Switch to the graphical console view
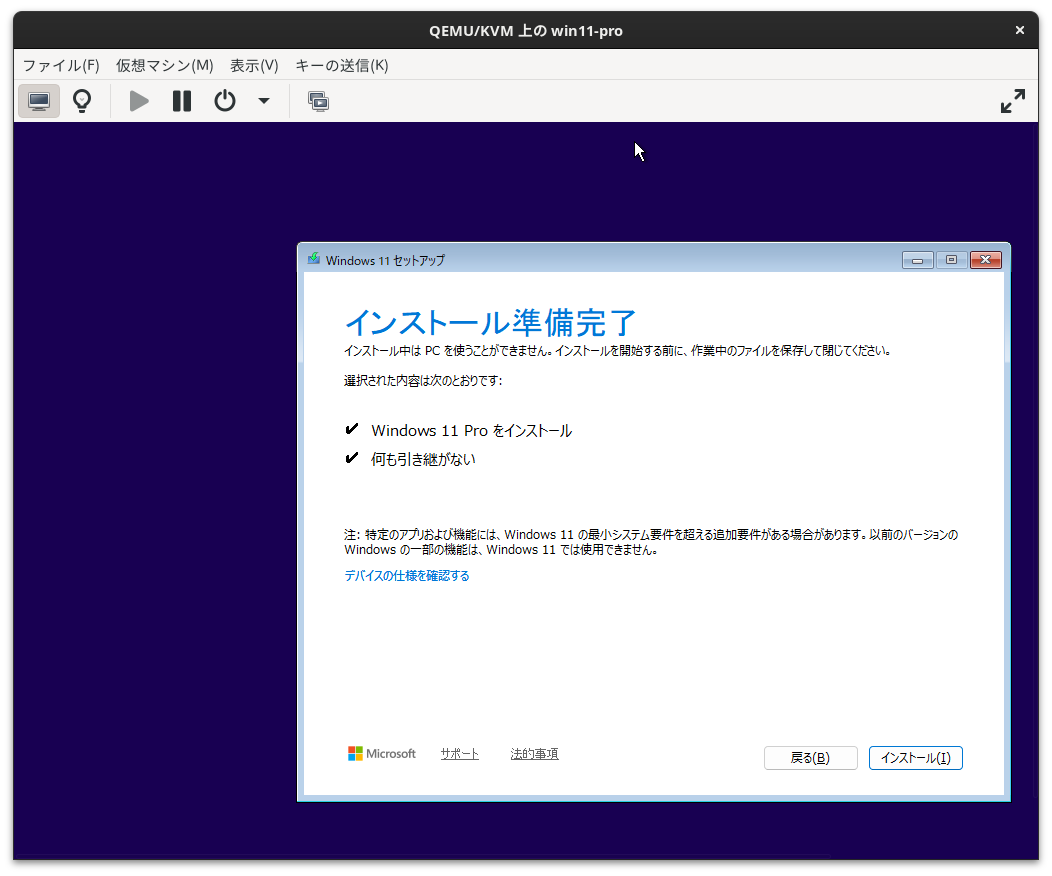This screenshot has width=1052, height=876. click(38, 101)
